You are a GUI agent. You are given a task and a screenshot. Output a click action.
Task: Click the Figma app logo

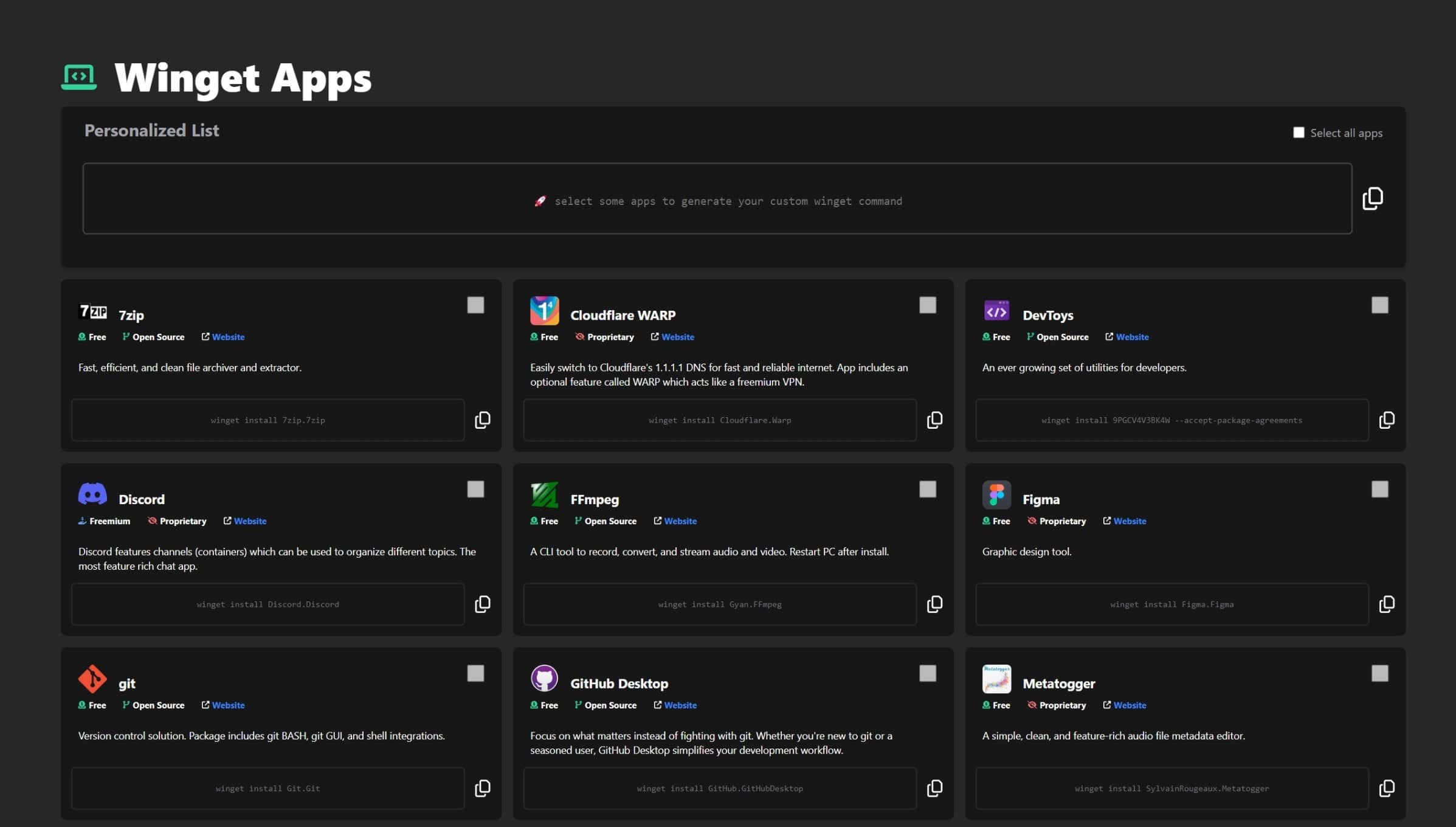[996, 495]
